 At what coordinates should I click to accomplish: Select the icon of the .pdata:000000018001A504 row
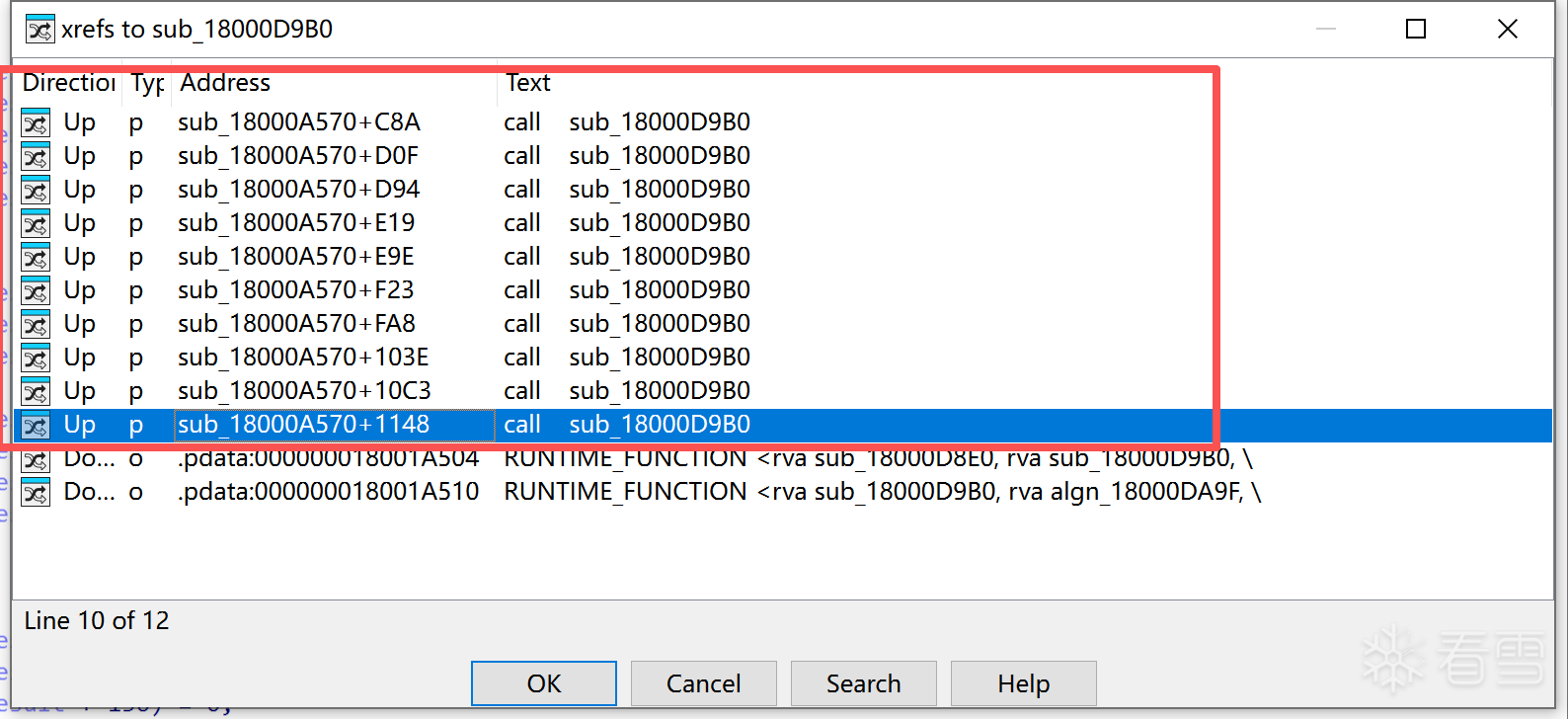pyautogui.click(x=36, y=460)
